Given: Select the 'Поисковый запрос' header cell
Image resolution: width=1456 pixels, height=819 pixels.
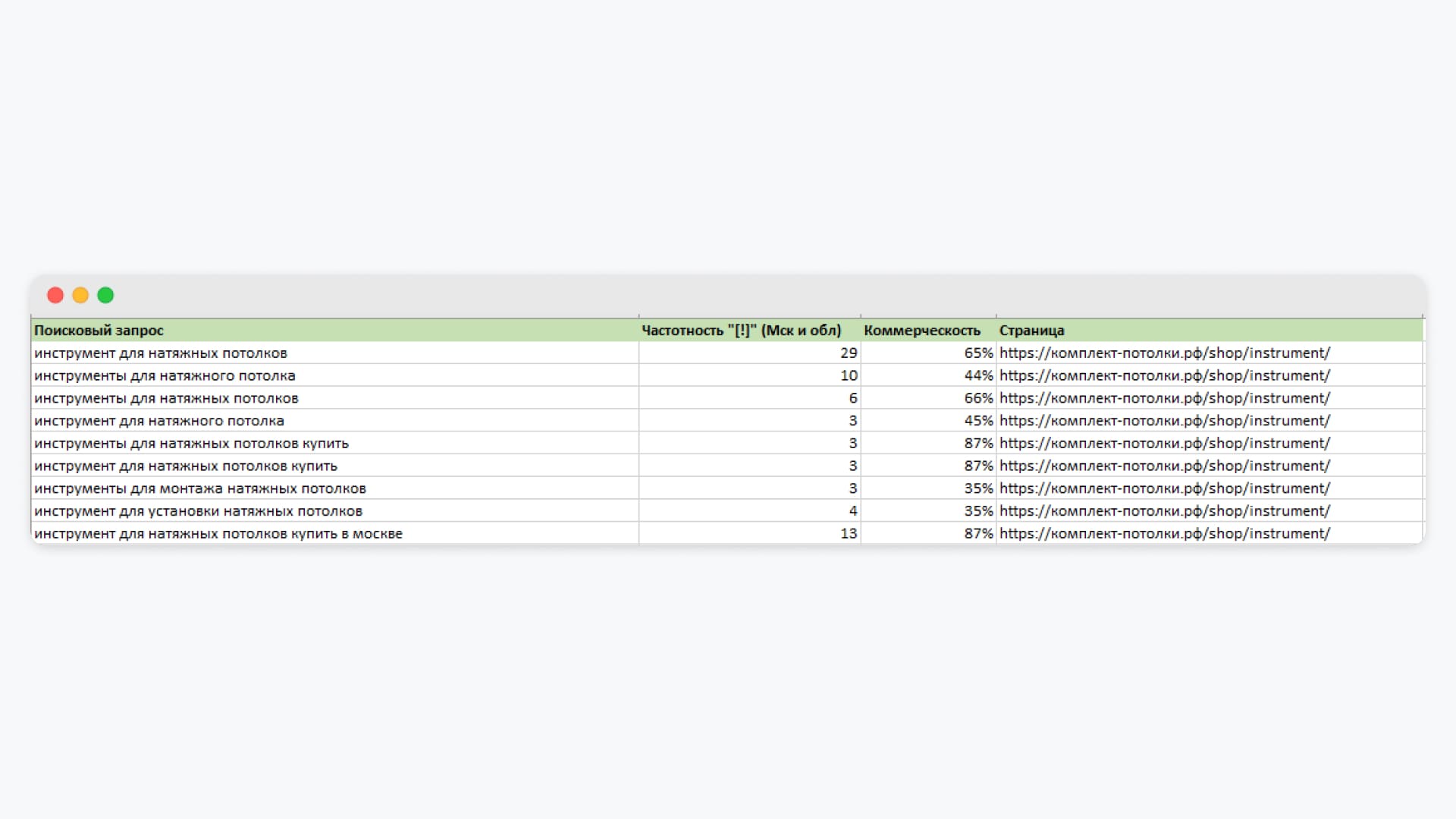Looking at the screenshot, I should (x=335, y=331).
